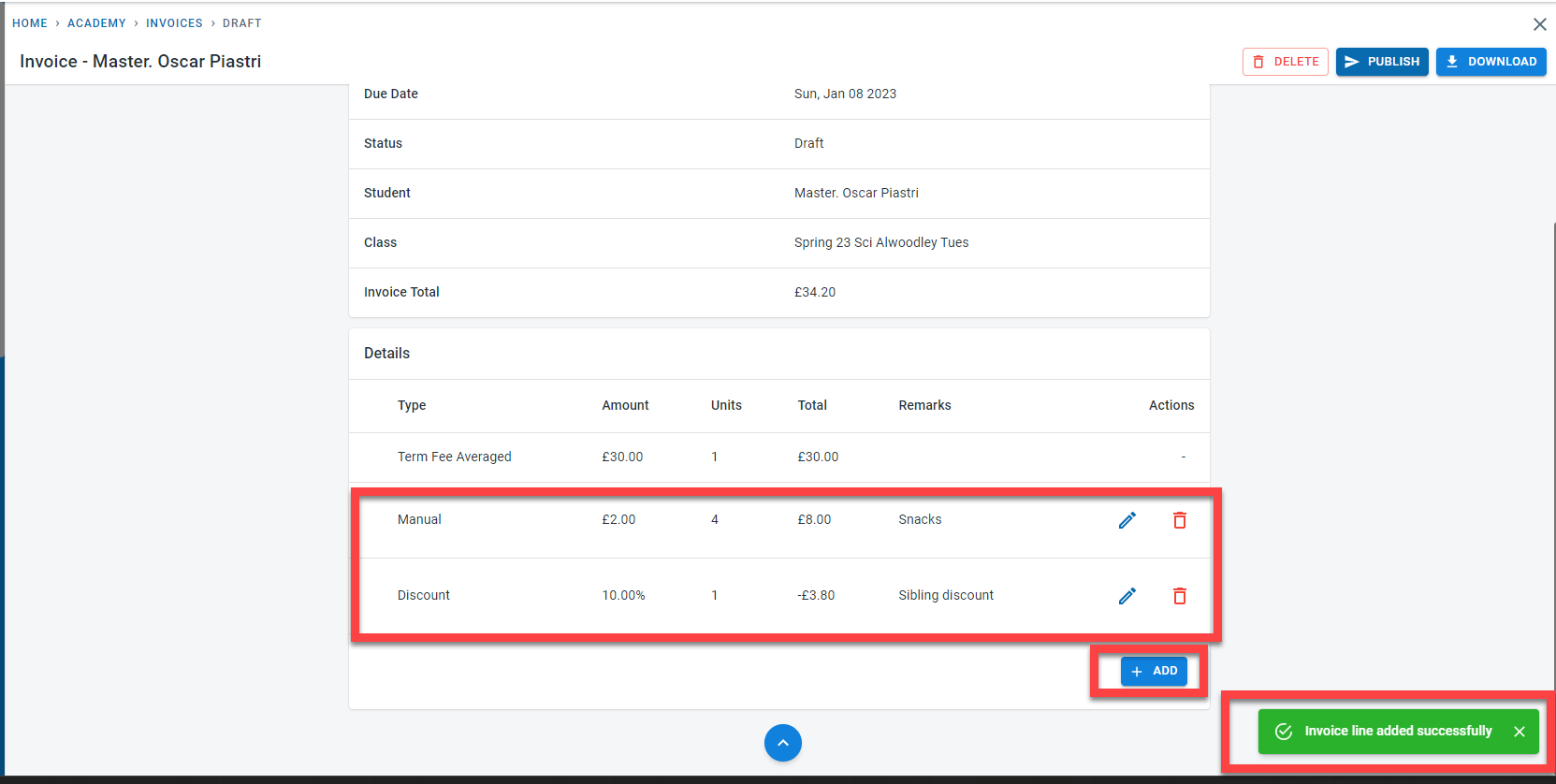Go to Home breadcrumb

click(30, 23)
